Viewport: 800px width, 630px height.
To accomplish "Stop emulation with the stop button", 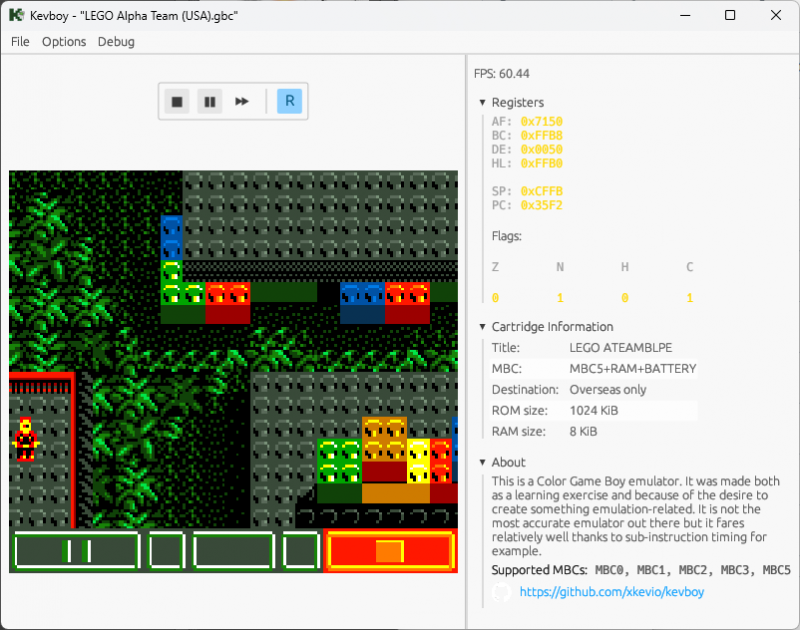I will coord(177,102).
